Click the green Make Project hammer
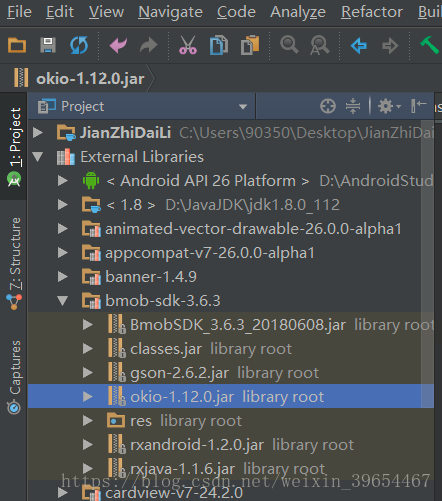 pos(429,45)
